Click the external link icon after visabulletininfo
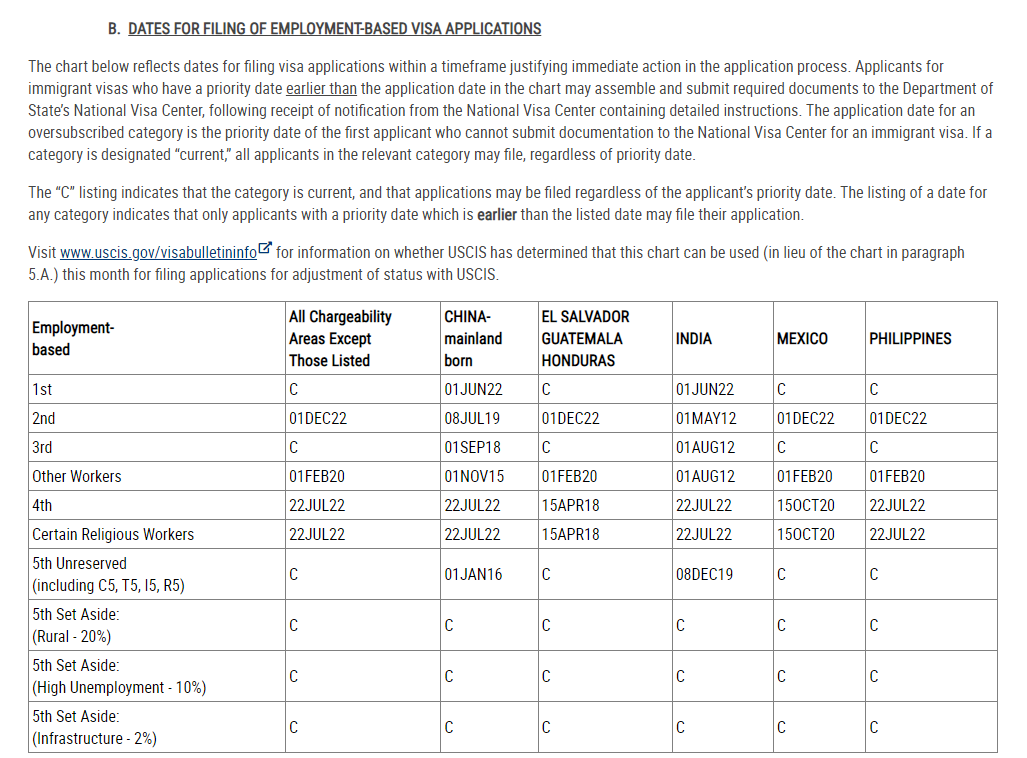This screenshot has width=1027, height=758. (265, 248)
